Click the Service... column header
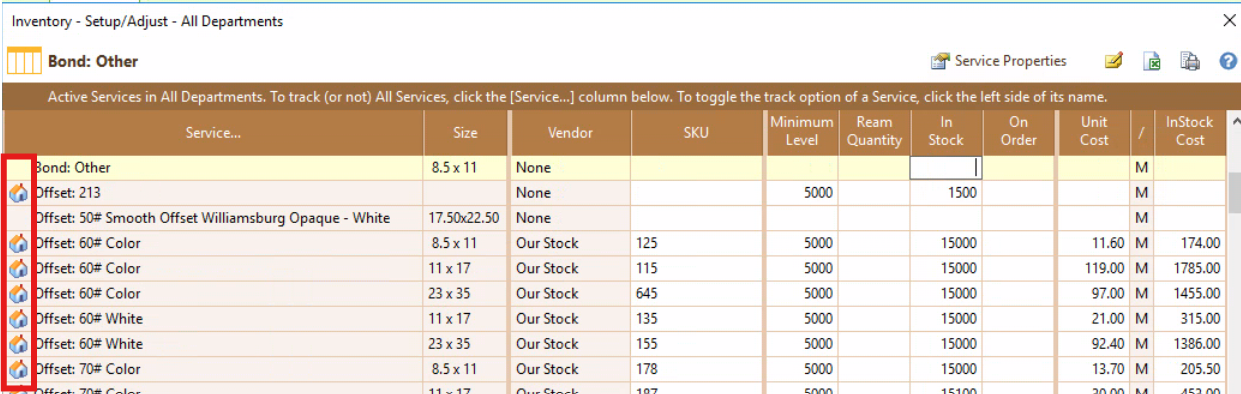This screenshot has height=394, width=1241. click(x=214, y=132)
